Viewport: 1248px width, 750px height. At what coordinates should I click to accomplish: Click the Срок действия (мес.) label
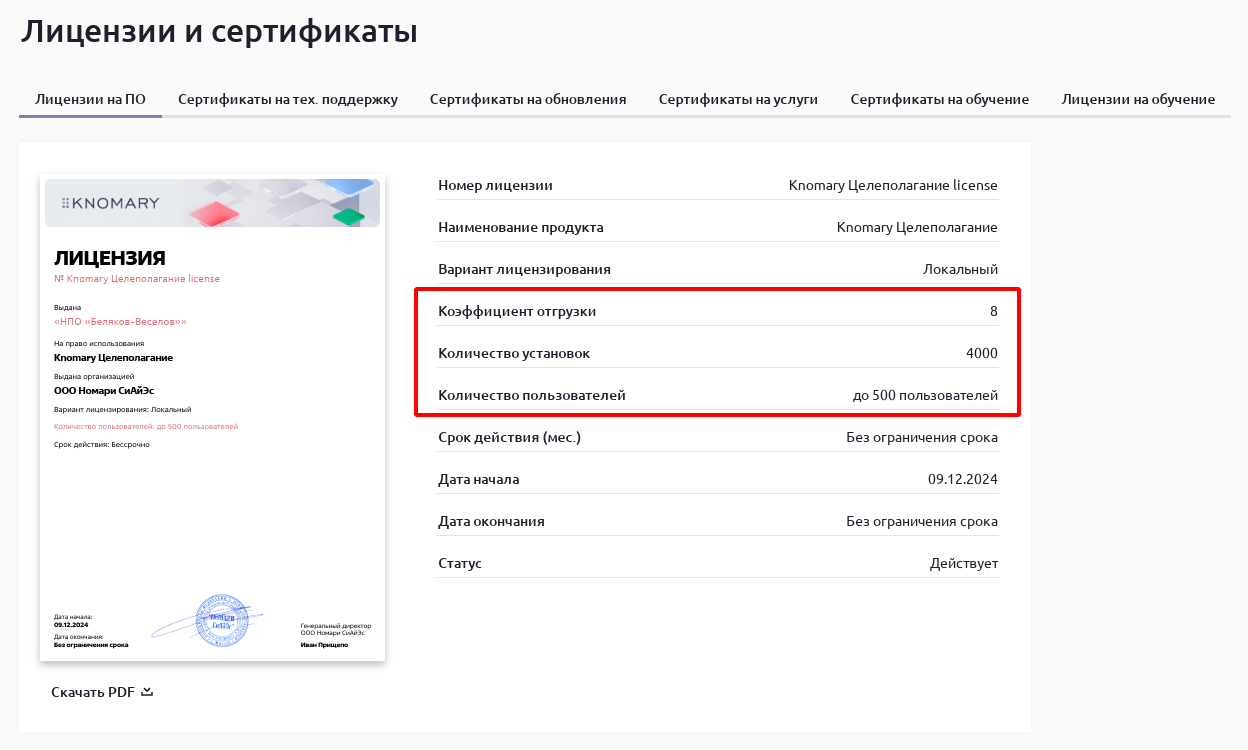coord(509,437)
